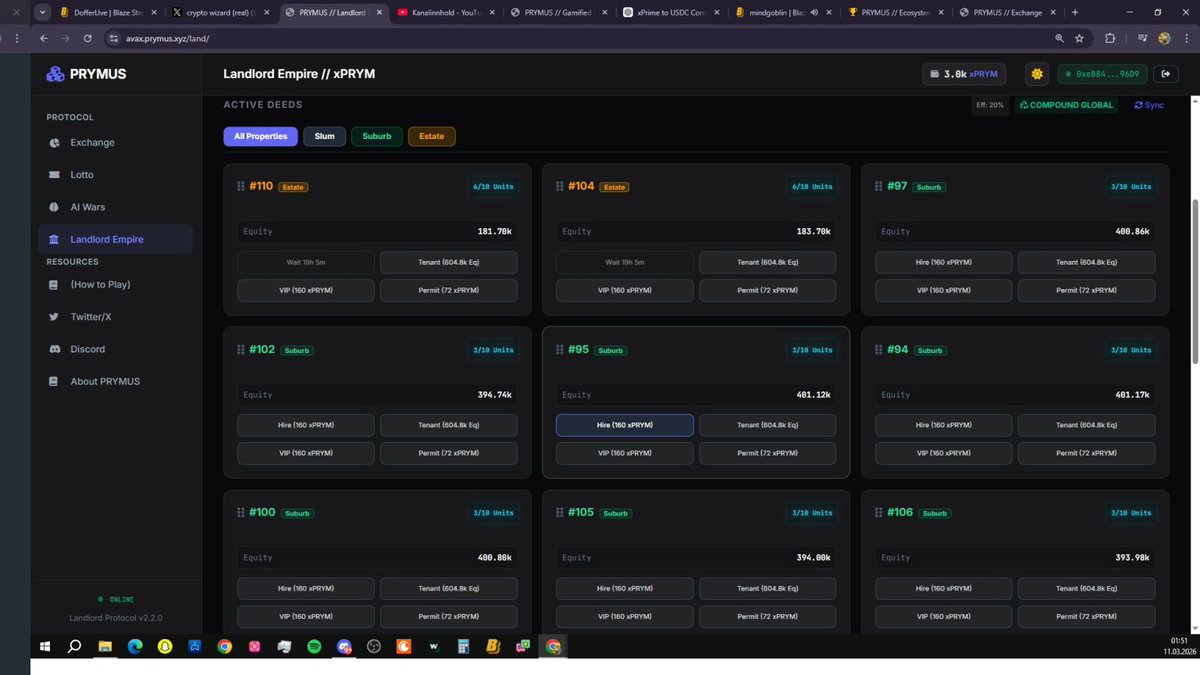This screenshot has width=1200, height=675.
Task: Click Hire (160 xPRYM) on deed #95
Action: 624,425
